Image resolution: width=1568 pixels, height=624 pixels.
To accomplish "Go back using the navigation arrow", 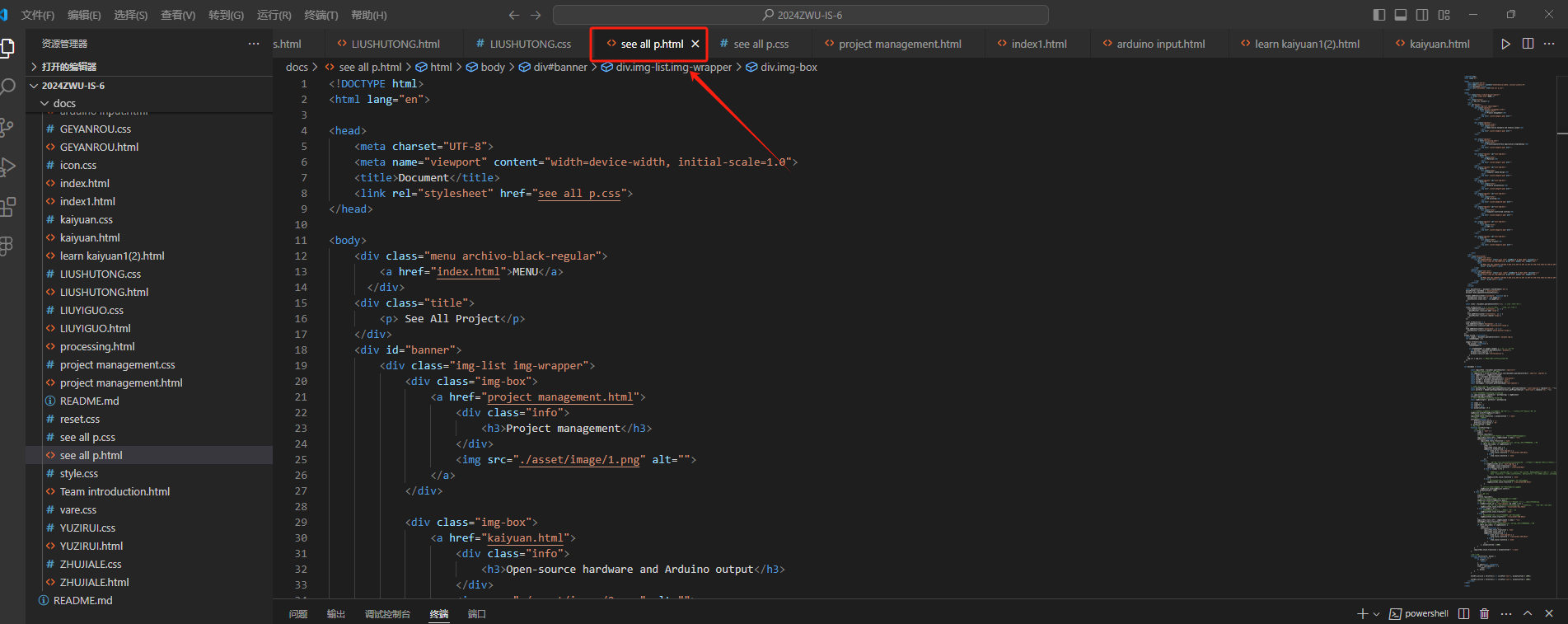I will pyautogui.click(x=514, y=15).
